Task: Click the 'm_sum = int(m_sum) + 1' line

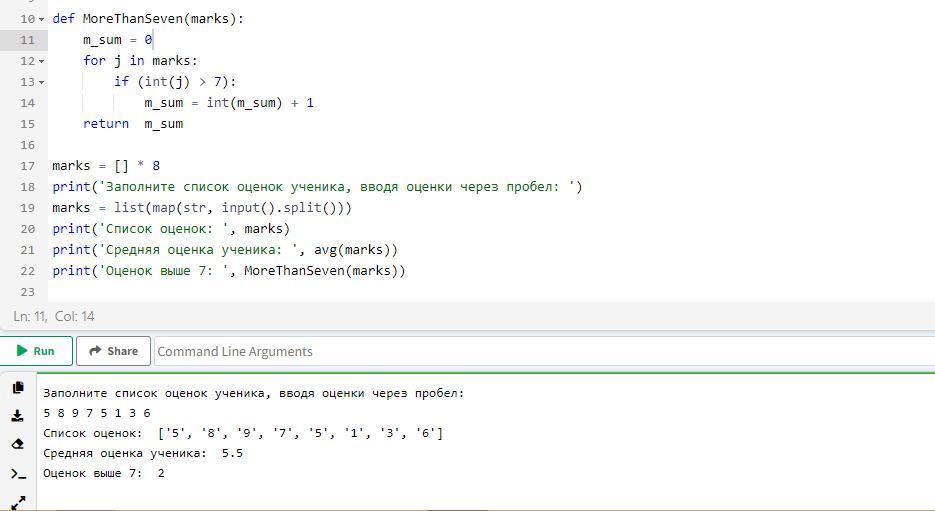Action: click(229, 103)
